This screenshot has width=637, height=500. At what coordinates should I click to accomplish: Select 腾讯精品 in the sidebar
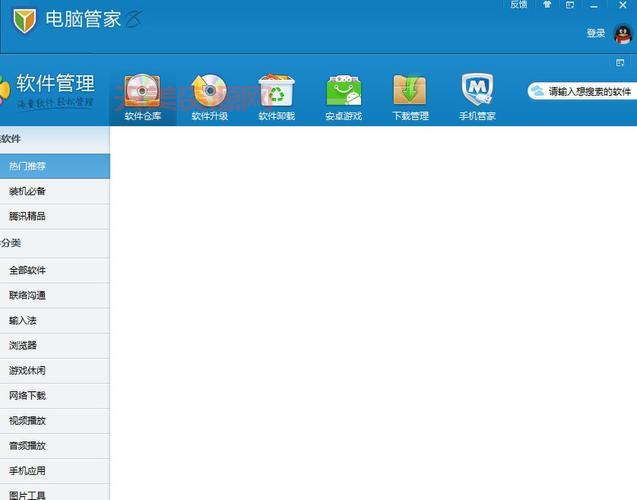pyautogui.click(x=55, y=216)
